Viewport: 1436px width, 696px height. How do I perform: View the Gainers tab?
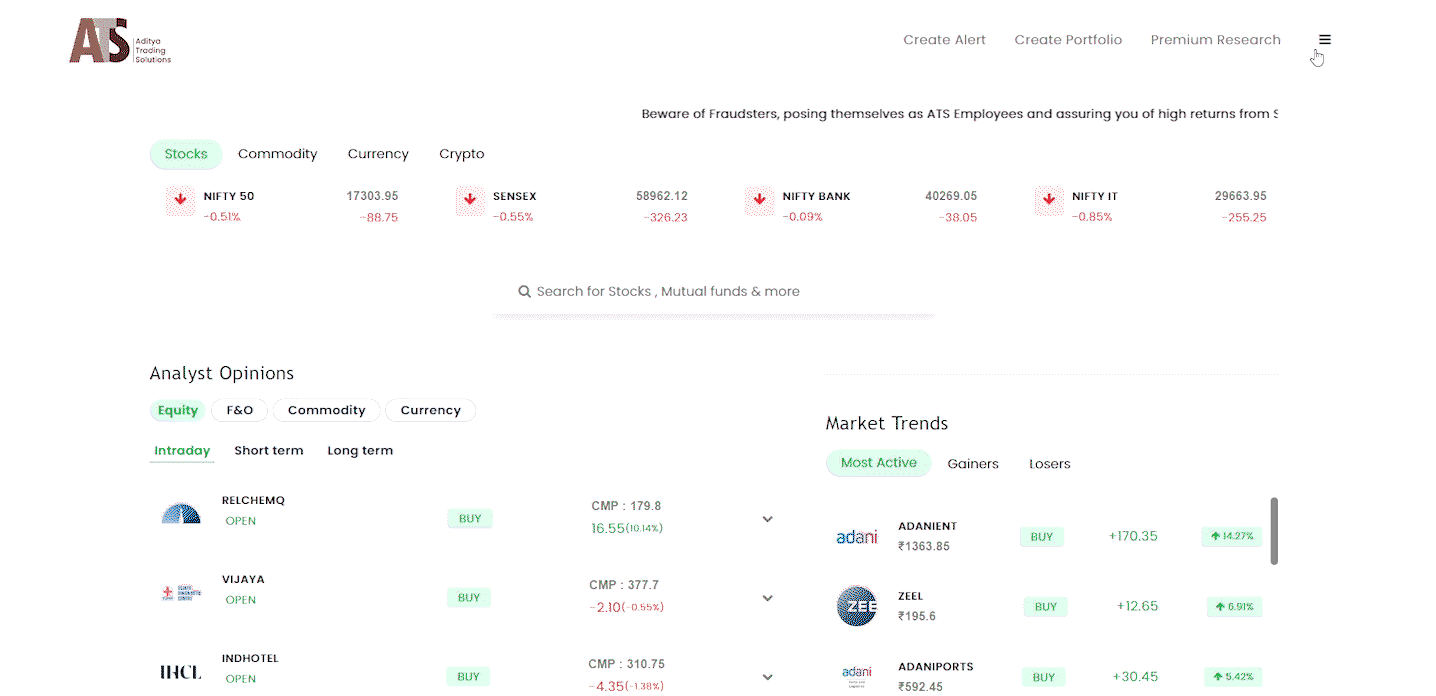(x=973, y=464)
